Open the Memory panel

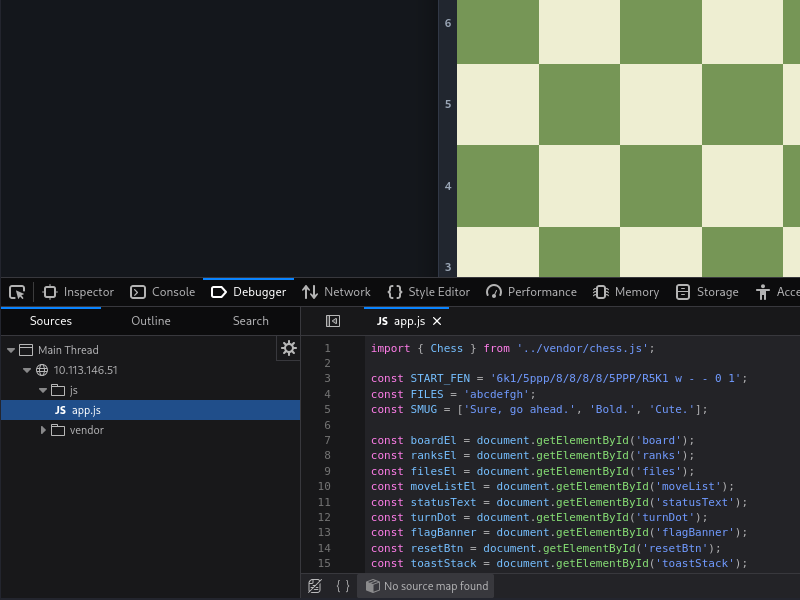626,292
